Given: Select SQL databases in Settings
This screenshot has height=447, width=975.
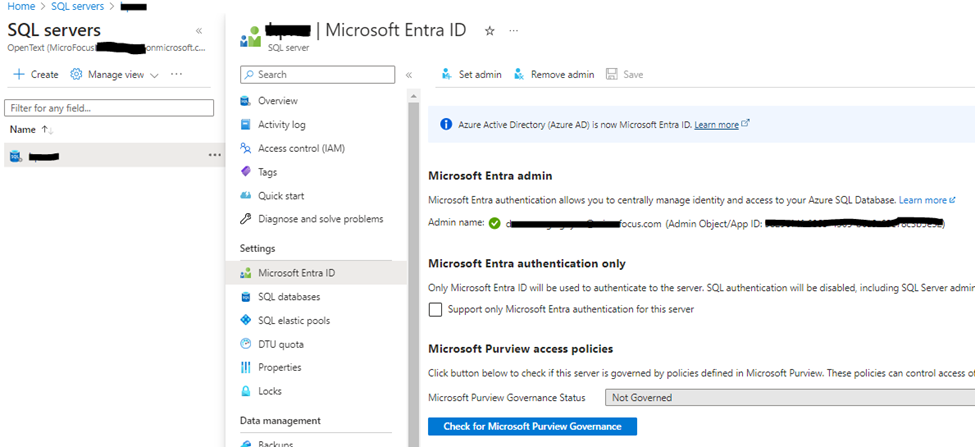Looking at the screenshot, I should click(x=288, y=297).
